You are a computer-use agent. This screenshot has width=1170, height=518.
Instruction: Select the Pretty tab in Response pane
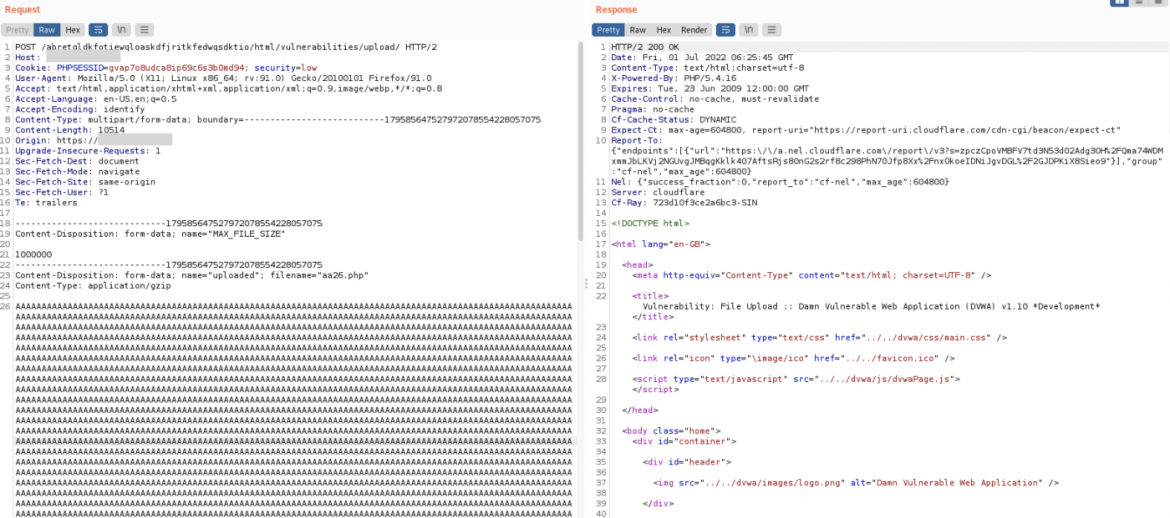click(608, 30)
